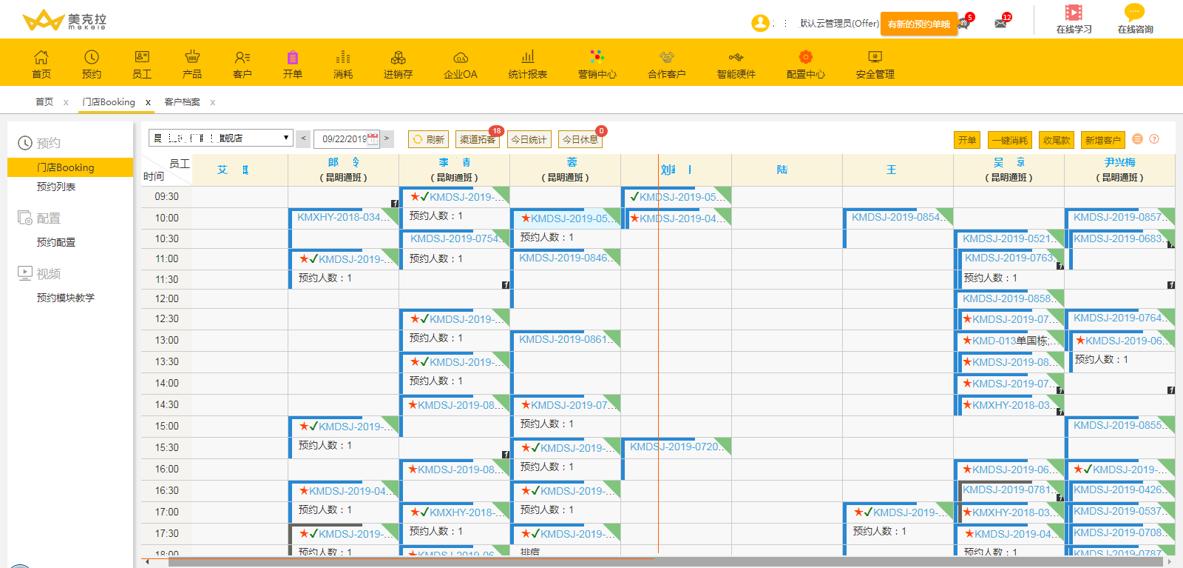Select 预约列表 in the sidebar
1183x568 pixels.
point(56,187)
